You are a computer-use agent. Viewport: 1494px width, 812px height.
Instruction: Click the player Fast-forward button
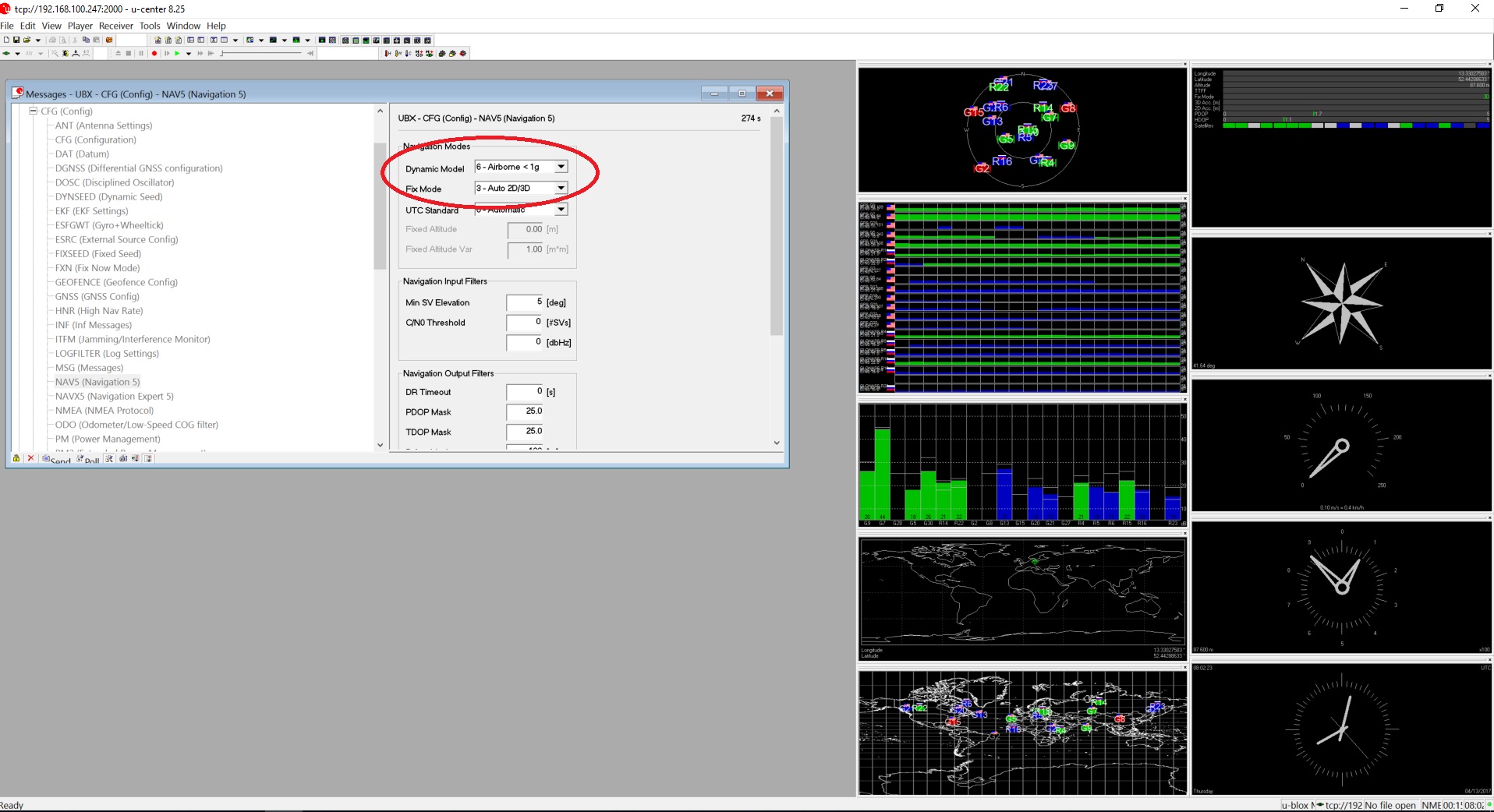click(200, 53)
